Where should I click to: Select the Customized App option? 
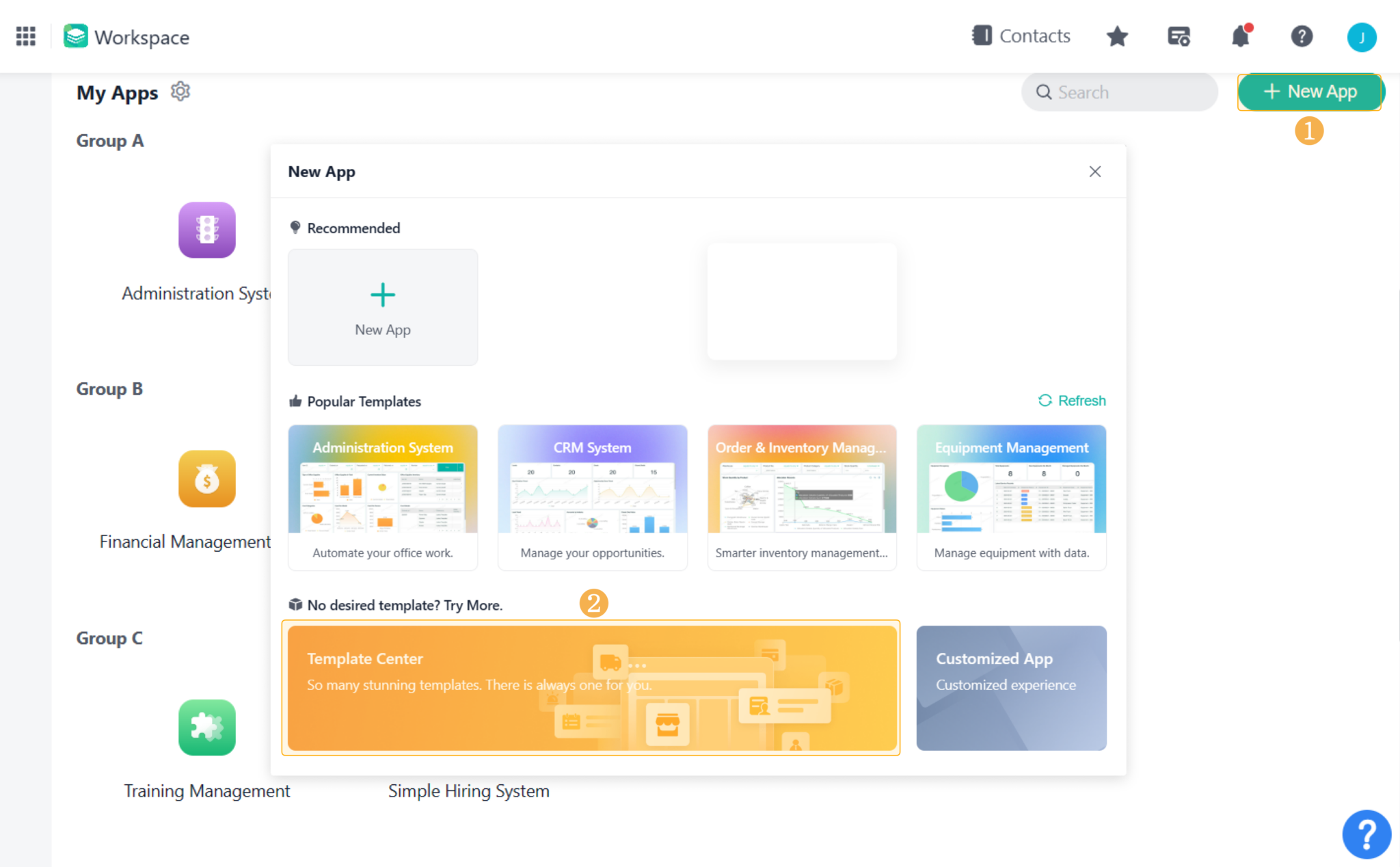tap(1011, 687)
